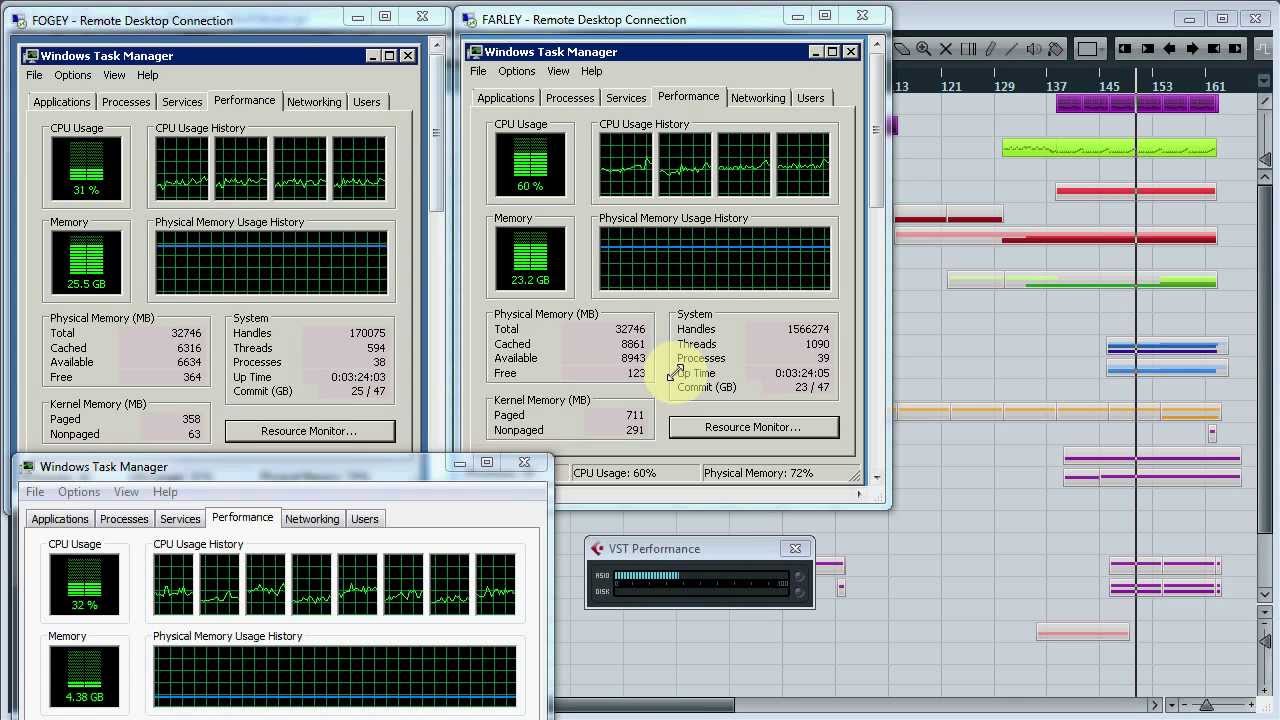Select Performance tab in local Task Manager
Viewport: 1280px width, 720px height.
click(242, 518)
